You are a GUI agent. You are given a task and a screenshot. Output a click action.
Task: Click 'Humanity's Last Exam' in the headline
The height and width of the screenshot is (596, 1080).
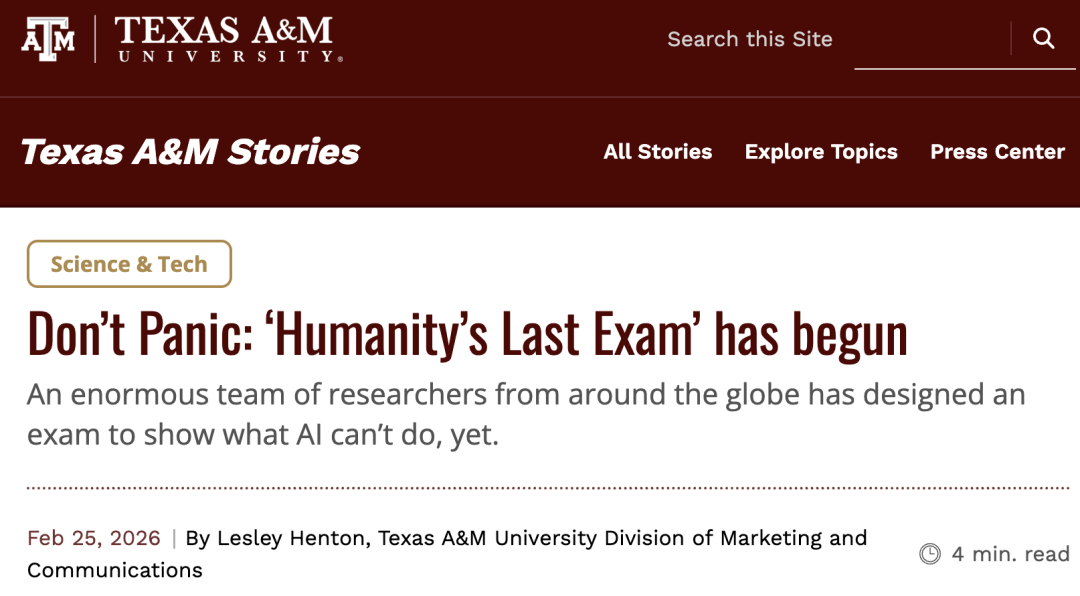[x=485, y=336]
